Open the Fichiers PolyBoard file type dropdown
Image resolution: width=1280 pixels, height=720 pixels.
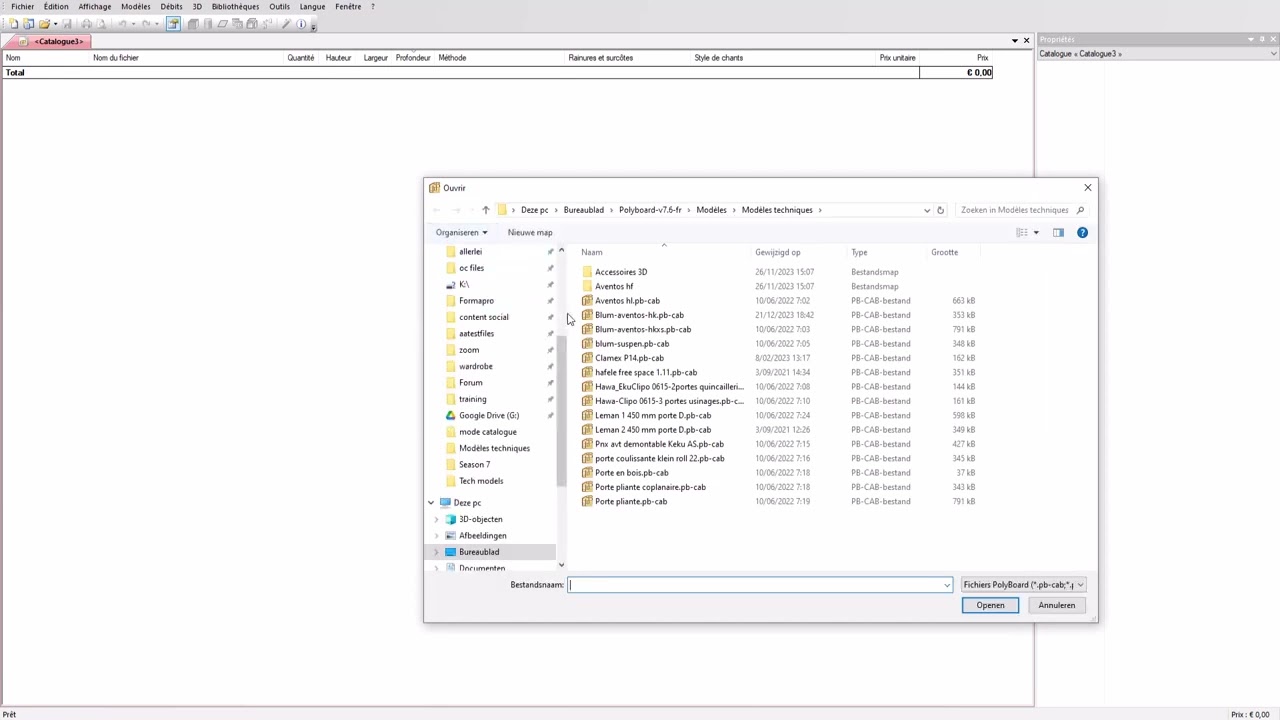[1023, 585]
